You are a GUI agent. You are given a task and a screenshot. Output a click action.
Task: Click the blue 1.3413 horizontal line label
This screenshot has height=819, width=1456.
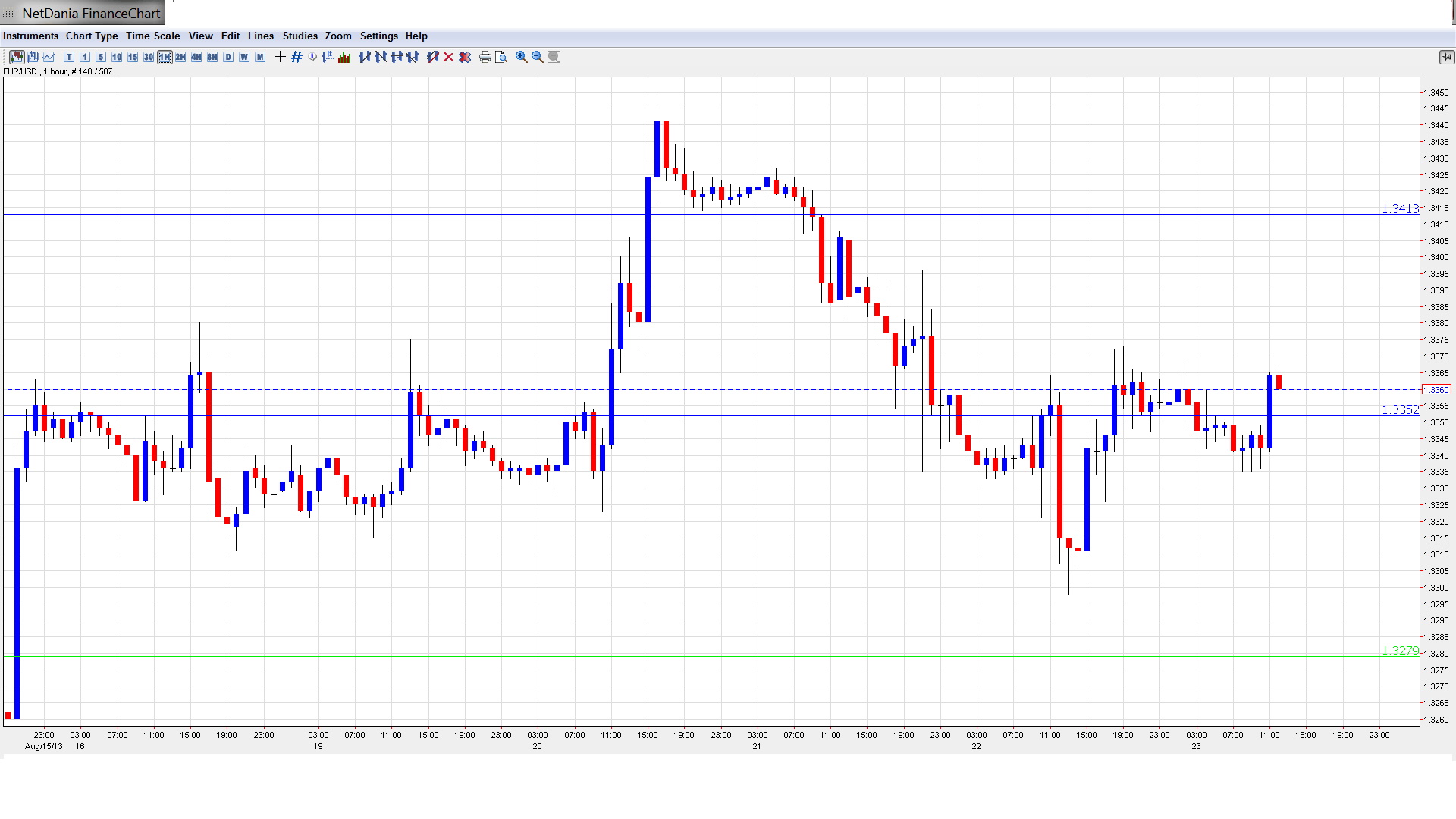[1399, 209]
